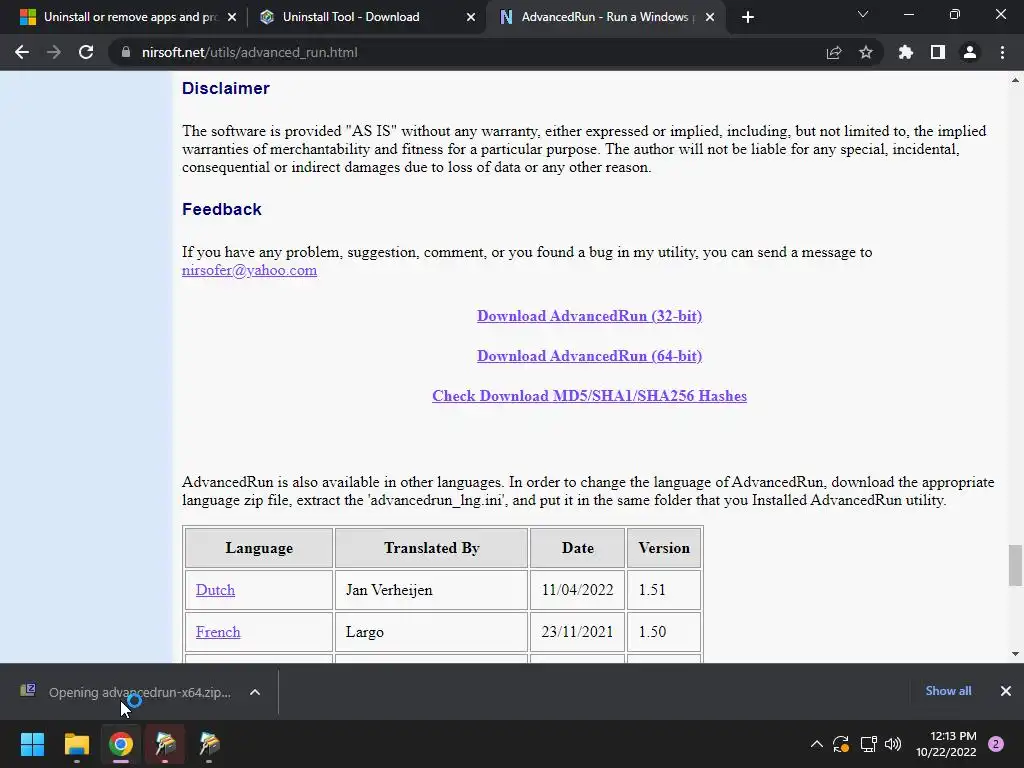Open the volume speaker icon

pos(893,743)
